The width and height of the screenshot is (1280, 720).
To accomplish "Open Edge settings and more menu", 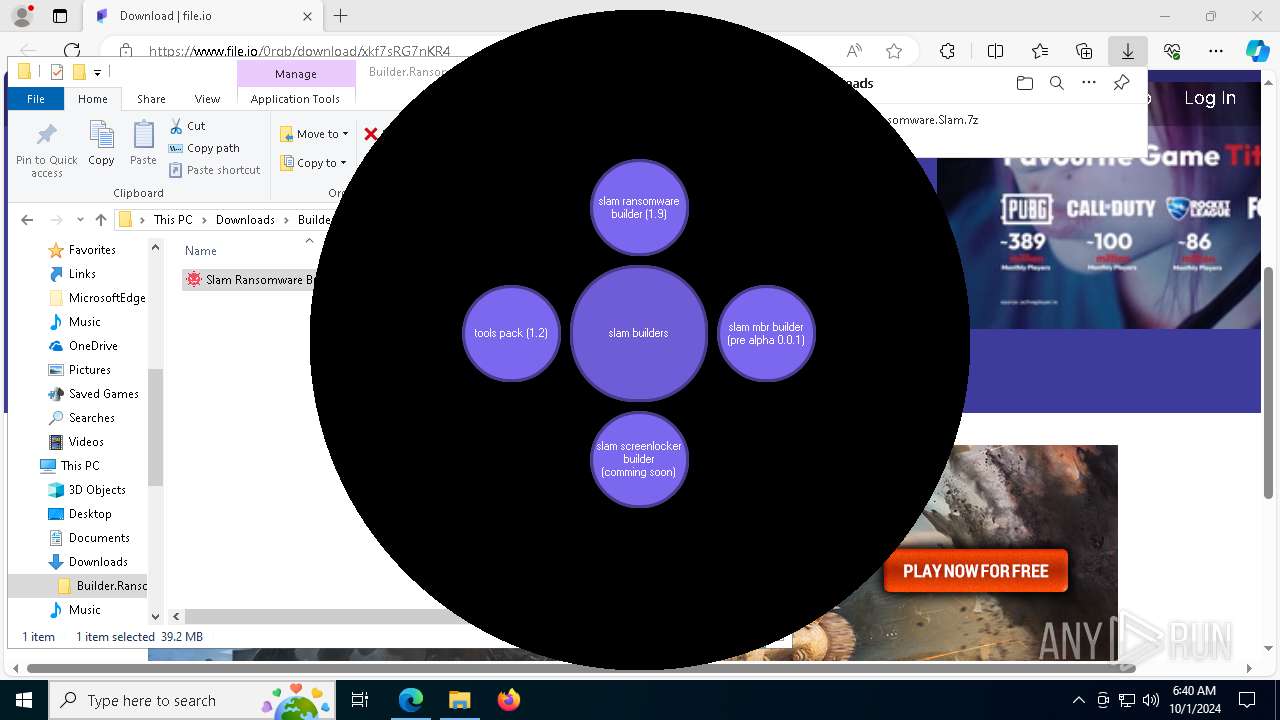I will pos(1216,51).
